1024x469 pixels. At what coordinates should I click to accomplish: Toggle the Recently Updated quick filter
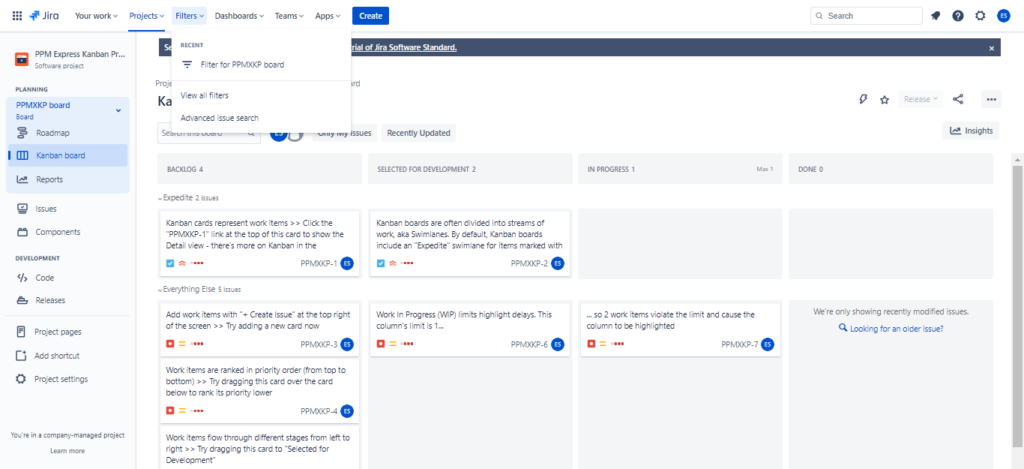pos(419,133)
